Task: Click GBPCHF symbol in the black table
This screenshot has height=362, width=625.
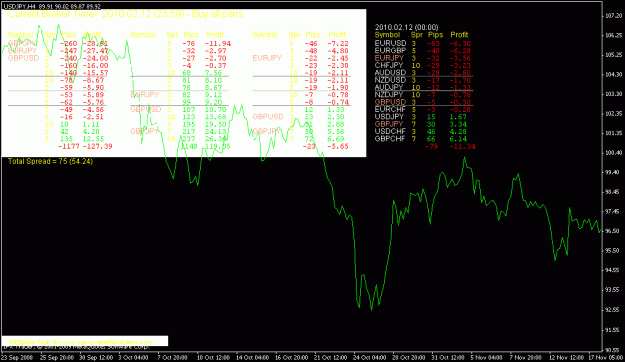Action: coord(390,139)
